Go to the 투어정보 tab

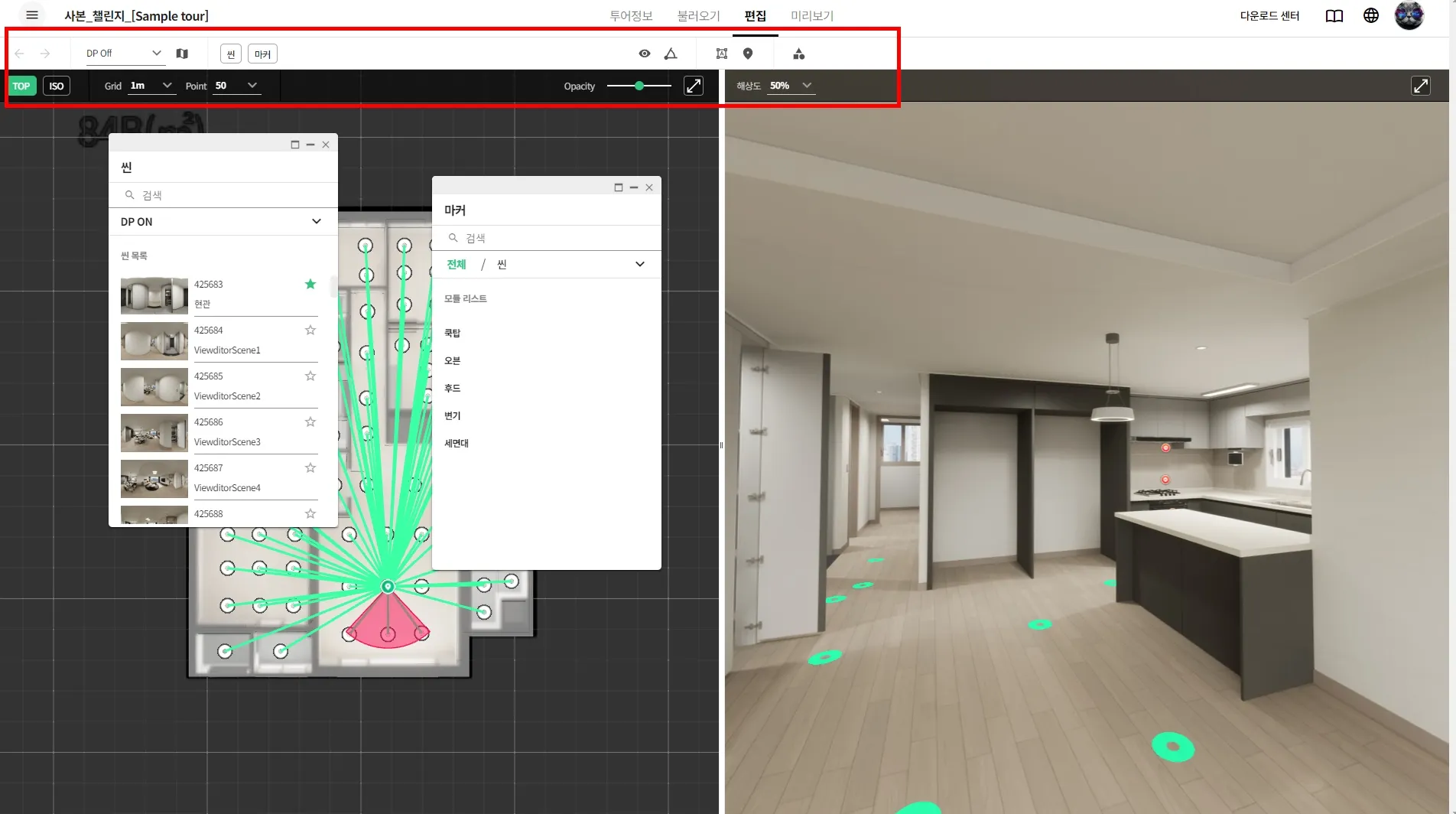pyautogui.click(x=631, y=16)
